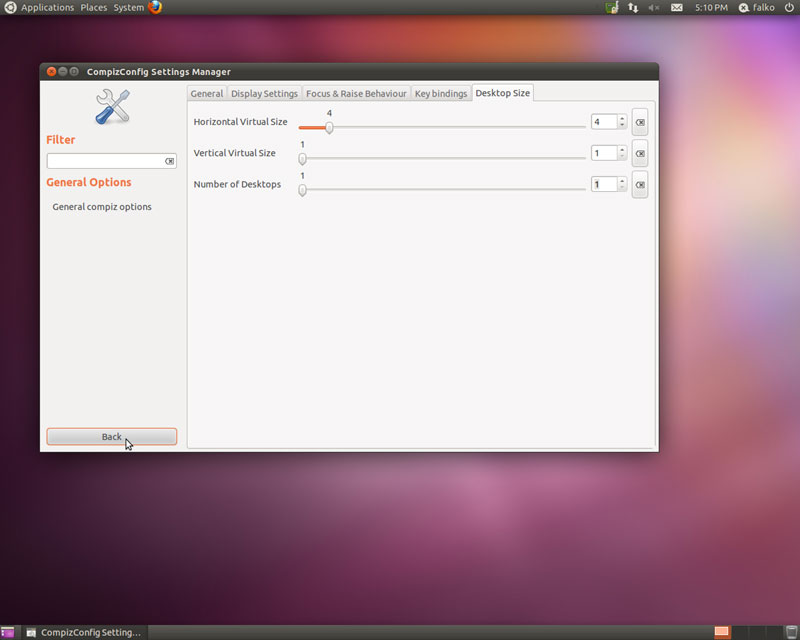This screenshot has height=640, width=800.
Task: Clear the Filter field with its icon
Action: [169, 161]
